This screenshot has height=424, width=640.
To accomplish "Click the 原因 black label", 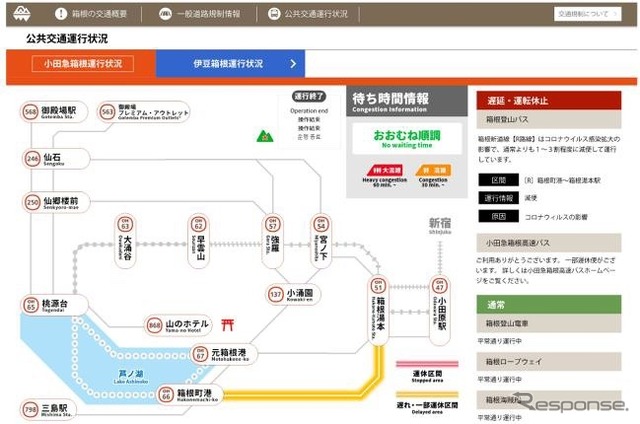I will [x=498, y=217].
